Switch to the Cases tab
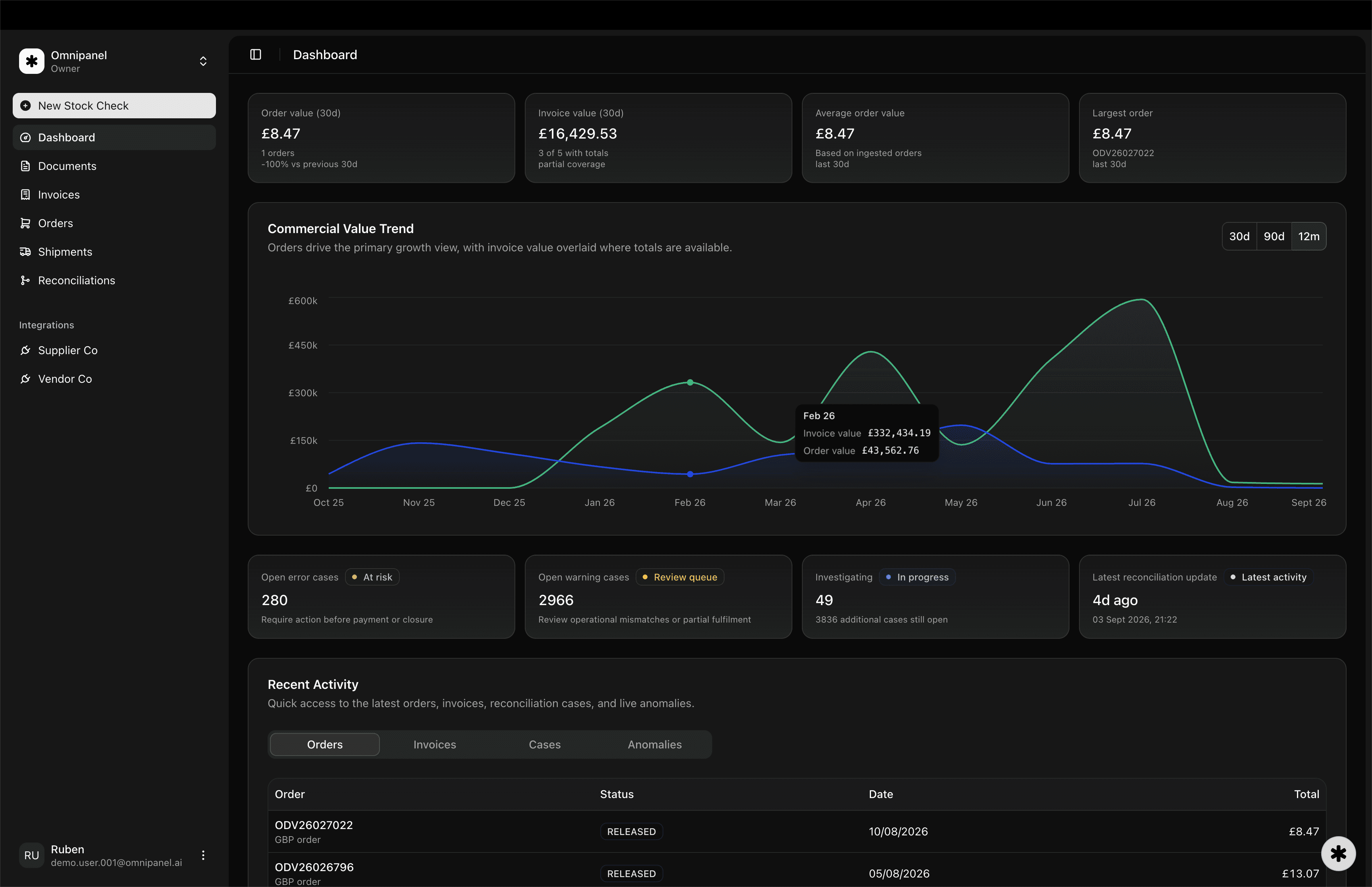Screen dimensions: 1372x887 (x=545, y=745)
